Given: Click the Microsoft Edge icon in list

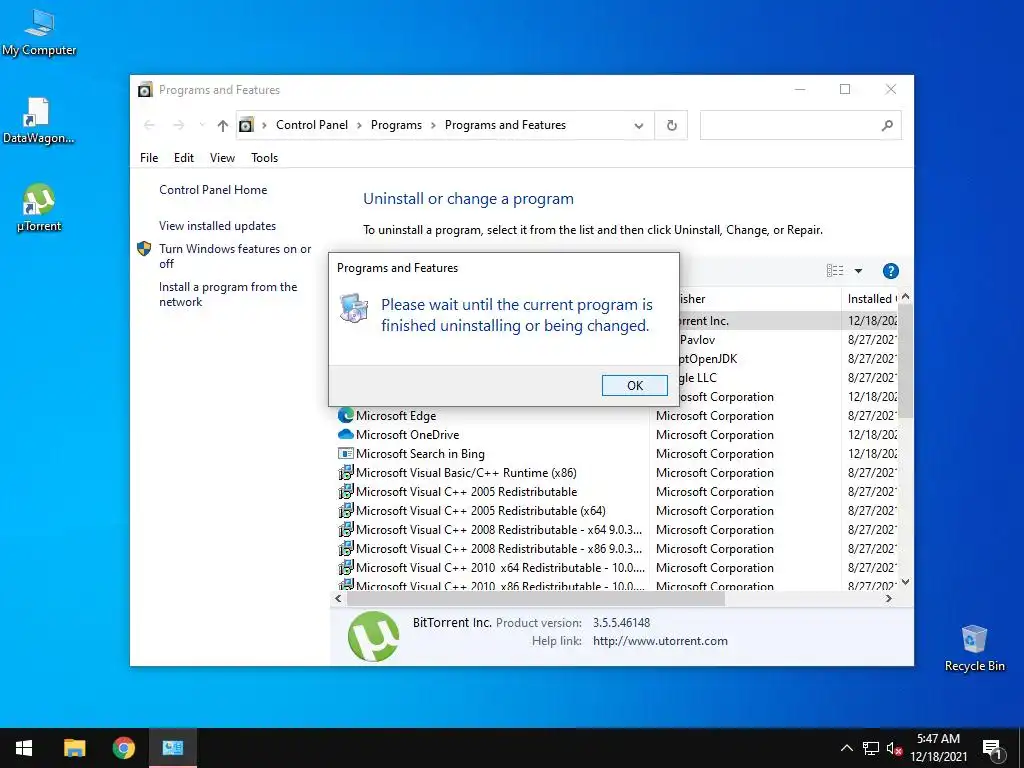Looking at the screenshot, I should (x=345, y=415).
